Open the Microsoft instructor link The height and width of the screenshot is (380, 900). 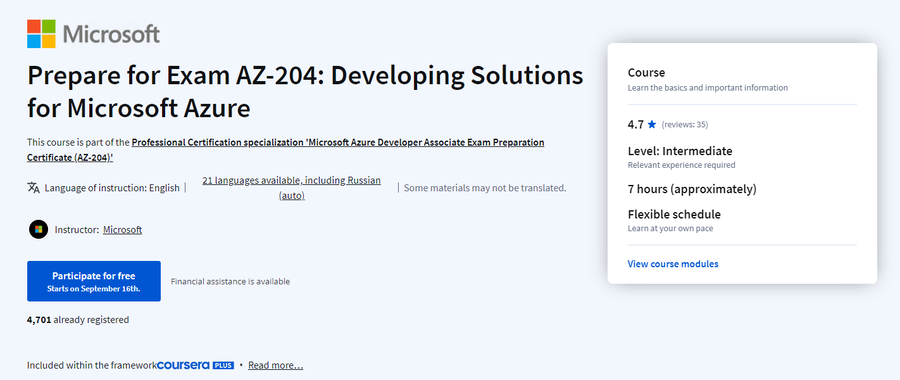coord(122,230)
